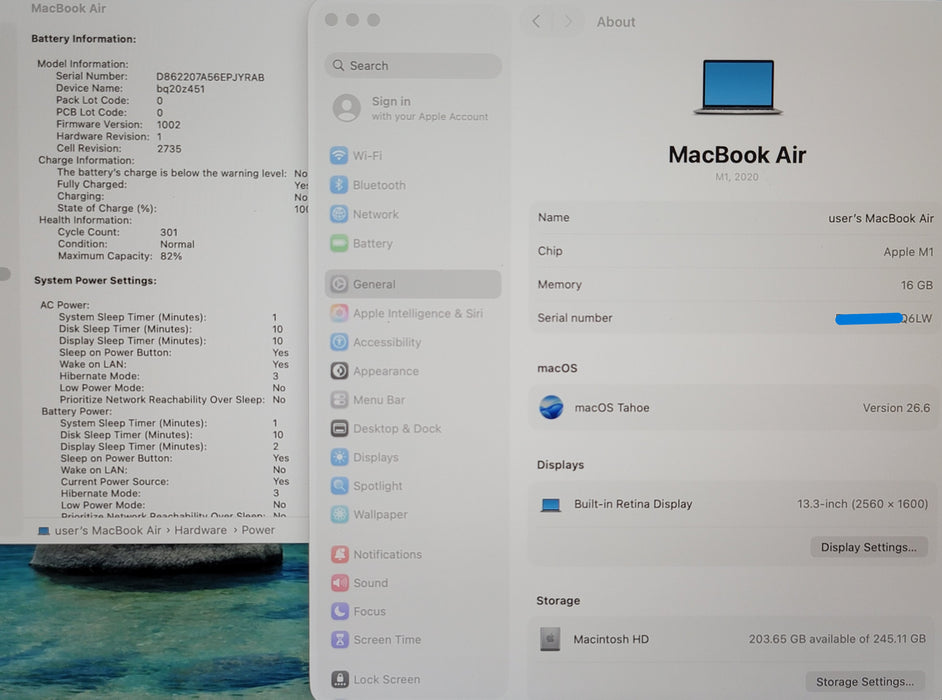Click the Chip value Apple M1
The height and width of the screenshot is (700, 942).
[908, 252]
